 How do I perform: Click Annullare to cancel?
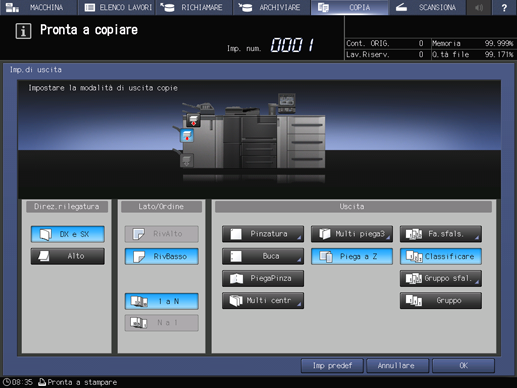point(398,366)
